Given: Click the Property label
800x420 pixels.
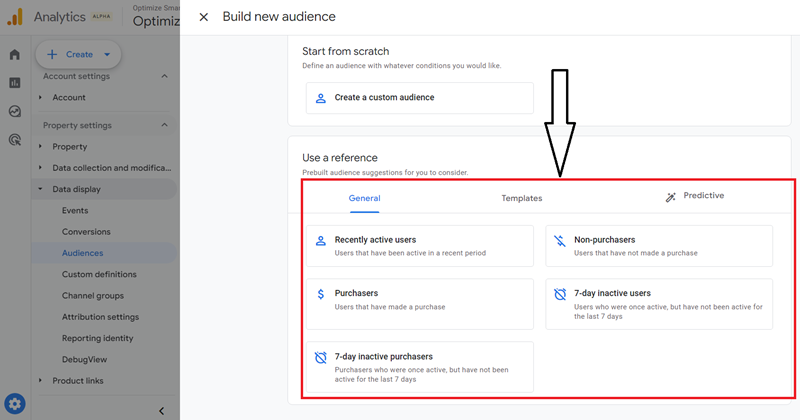Looking at the screenshot, I should point(69,147).
